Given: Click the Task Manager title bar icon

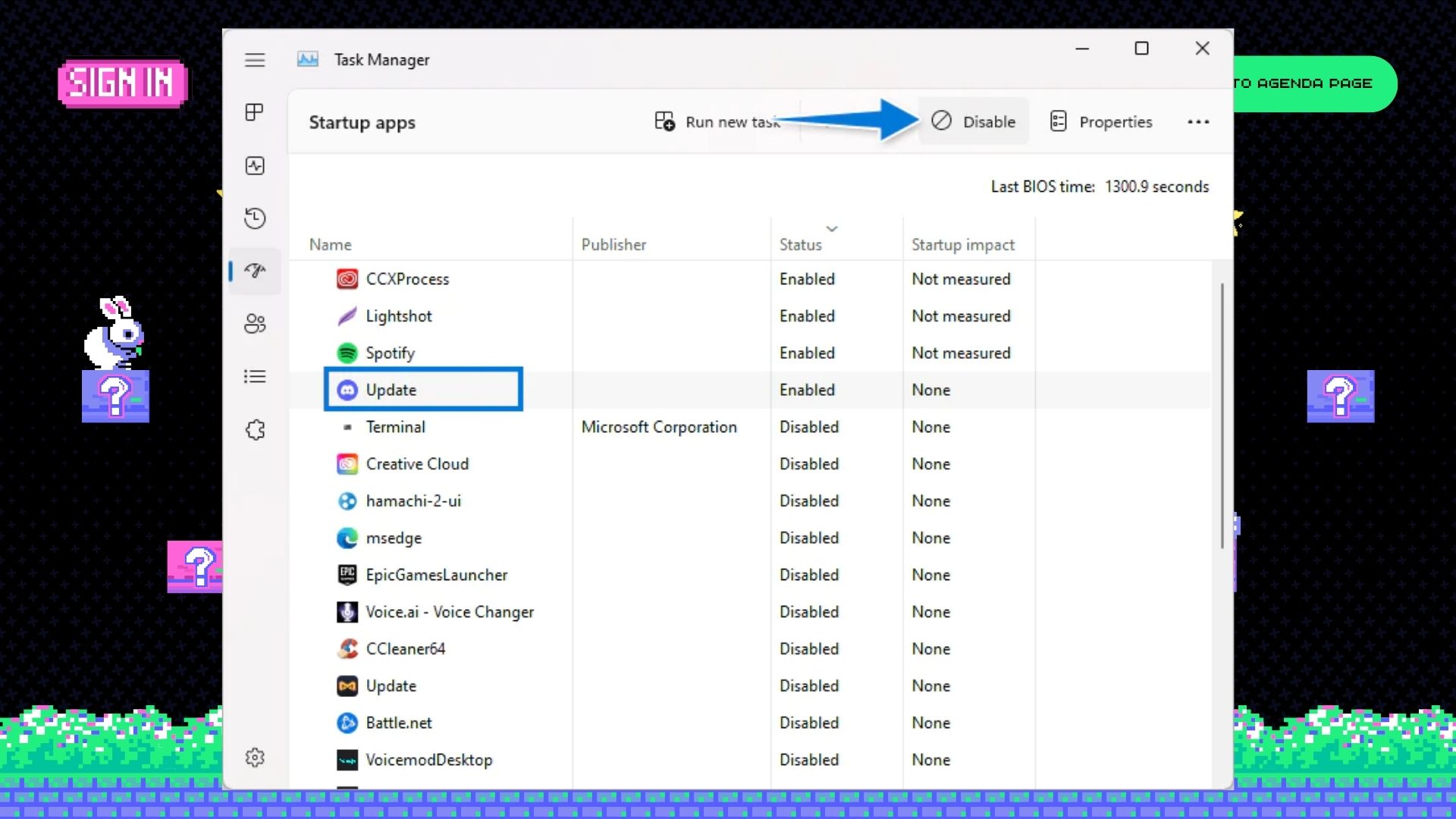Looking at the screenshot, I should (x=307, y=59).
